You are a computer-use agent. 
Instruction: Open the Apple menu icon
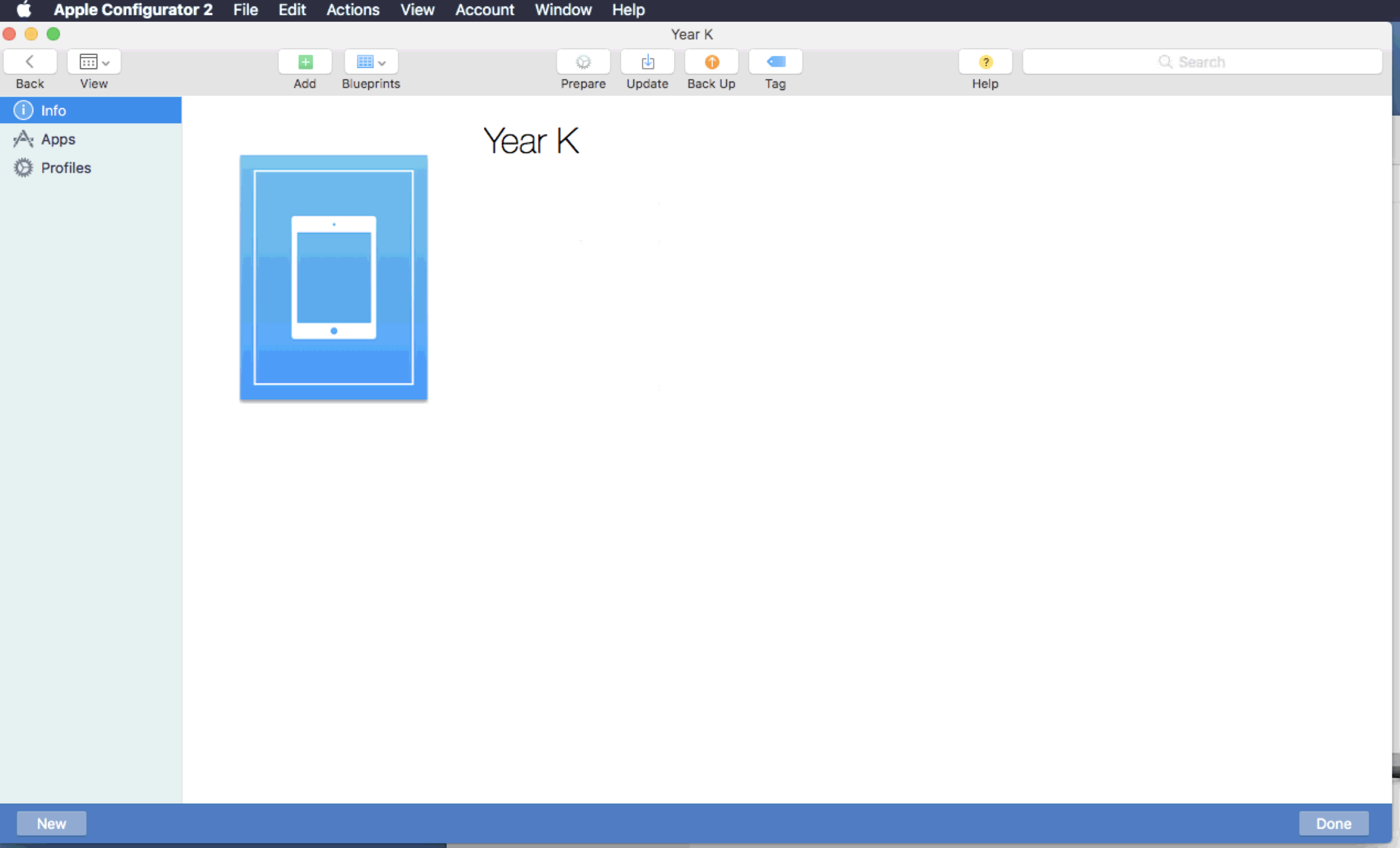click(24, 9)
